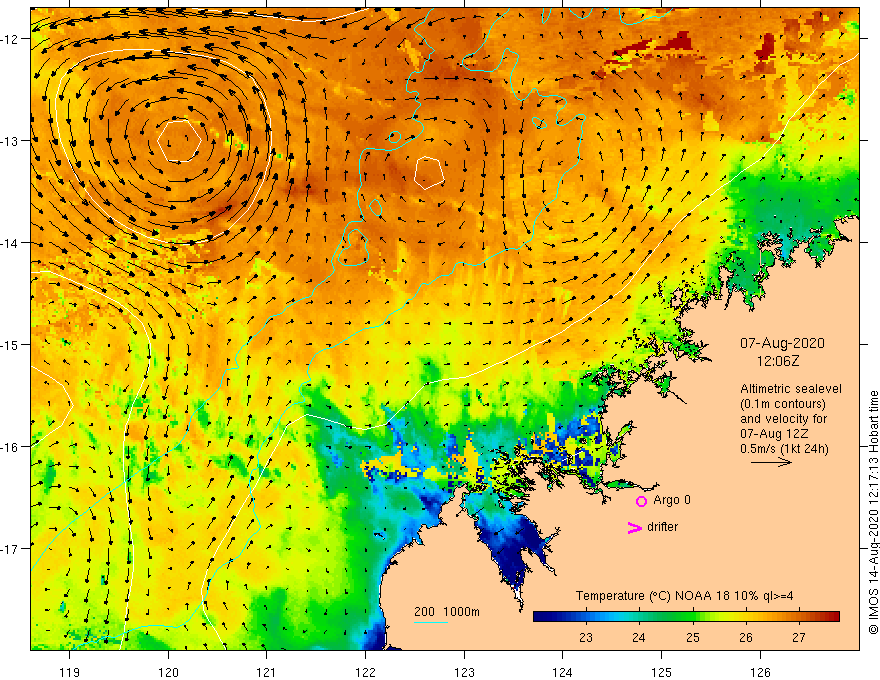
Task: Click the '200 1000m' depth legend text
Action: (447, 612)
